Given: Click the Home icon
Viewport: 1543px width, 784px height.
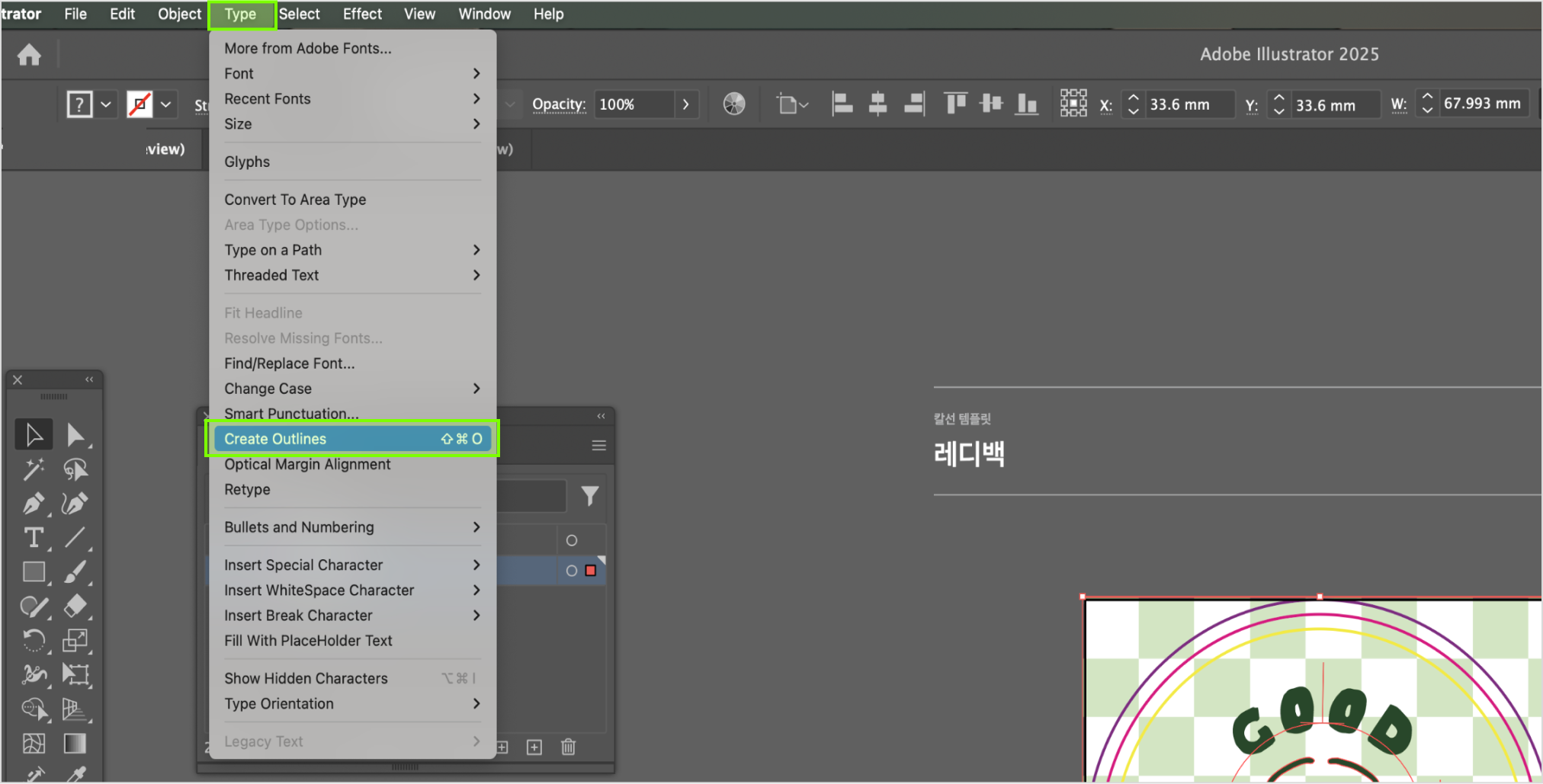Looking at the screenshot, I should point(29,55).
